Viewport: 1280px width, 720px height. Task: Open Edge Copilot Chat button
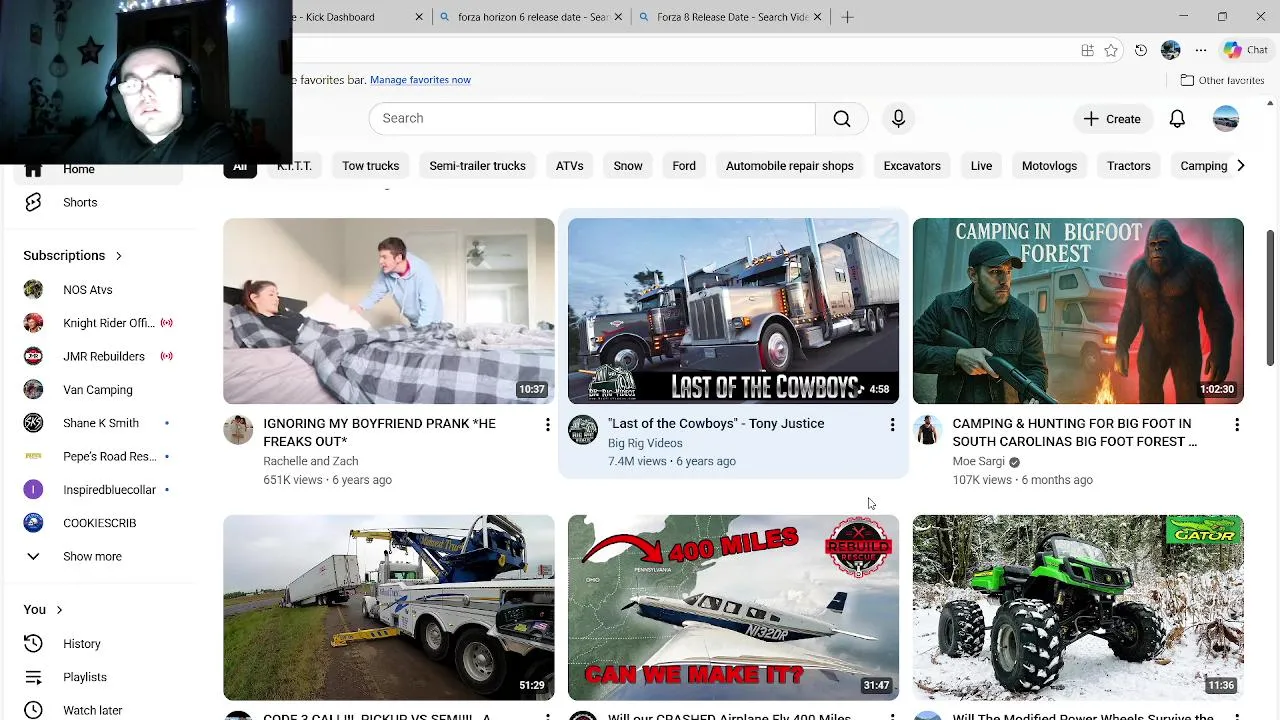[x=1246, y=50]
